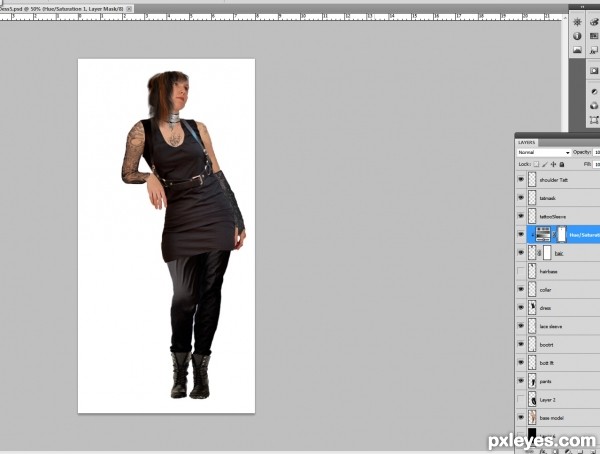Hide the tattooSleeve layer

pos(521,216)
